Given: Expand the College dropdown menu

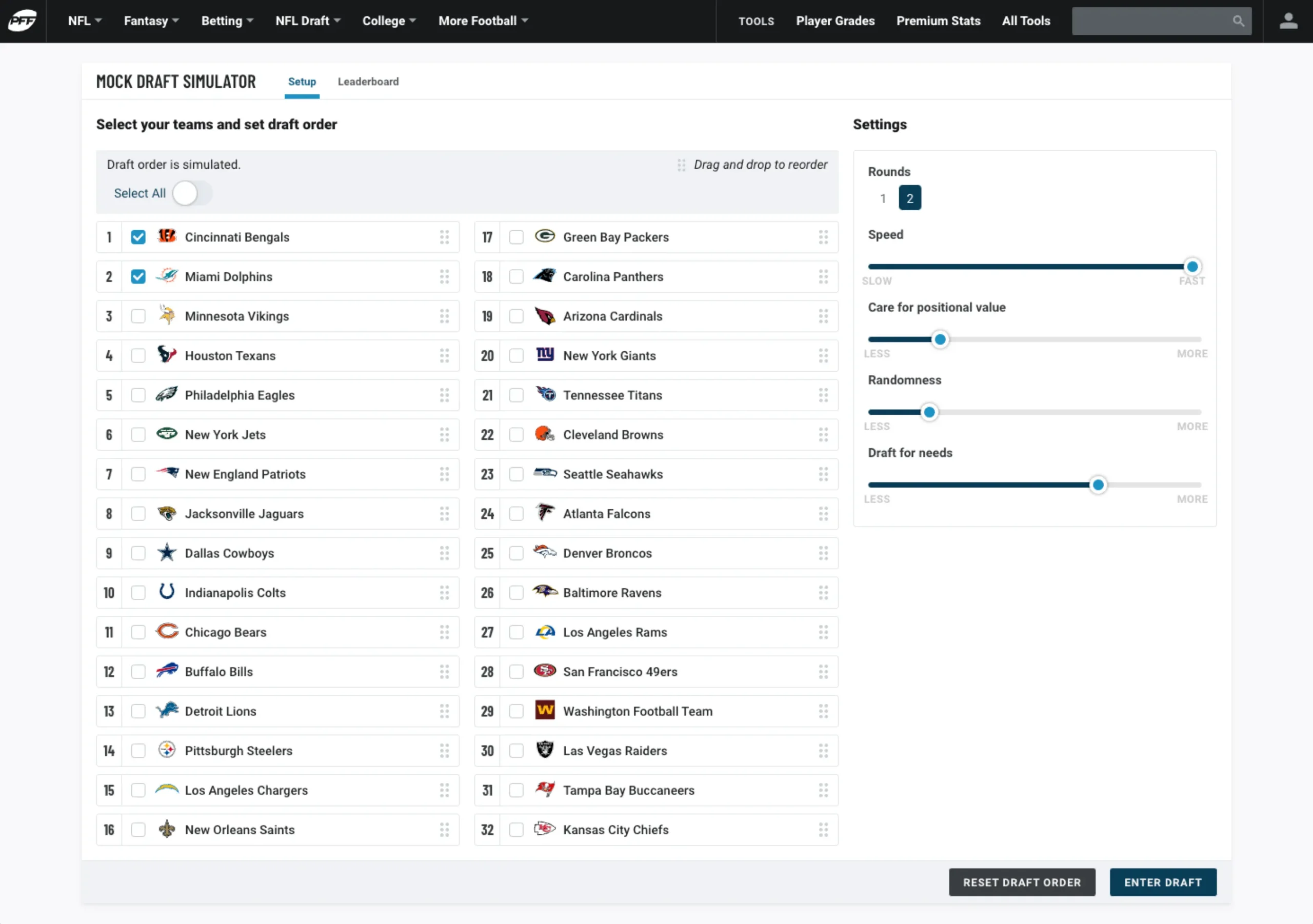Looking at the screenshot, I should pyautogui.click(x=389, y=21).
